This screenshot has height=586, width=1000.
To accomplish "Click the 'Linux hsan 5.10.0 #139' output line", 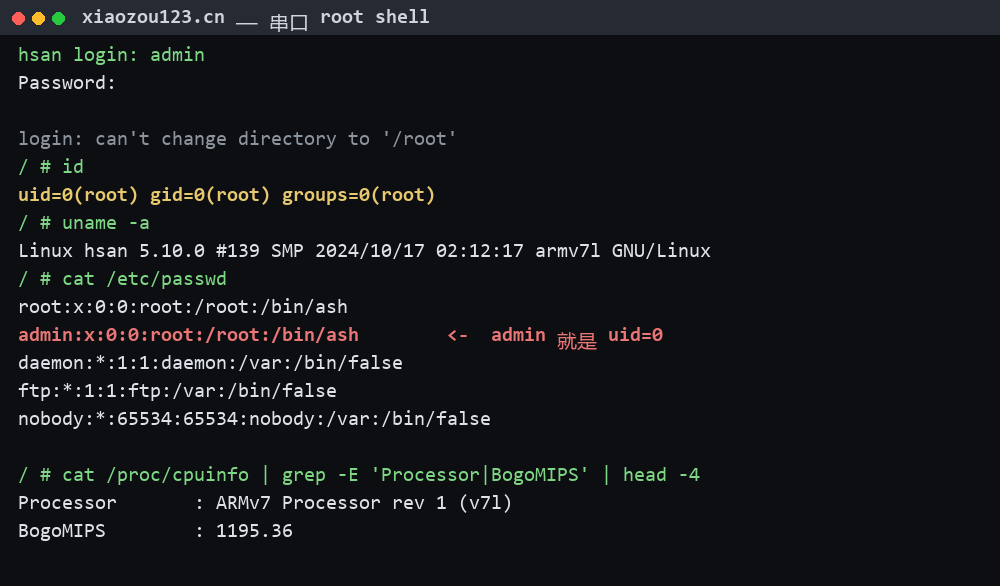I will pos(364,251).
